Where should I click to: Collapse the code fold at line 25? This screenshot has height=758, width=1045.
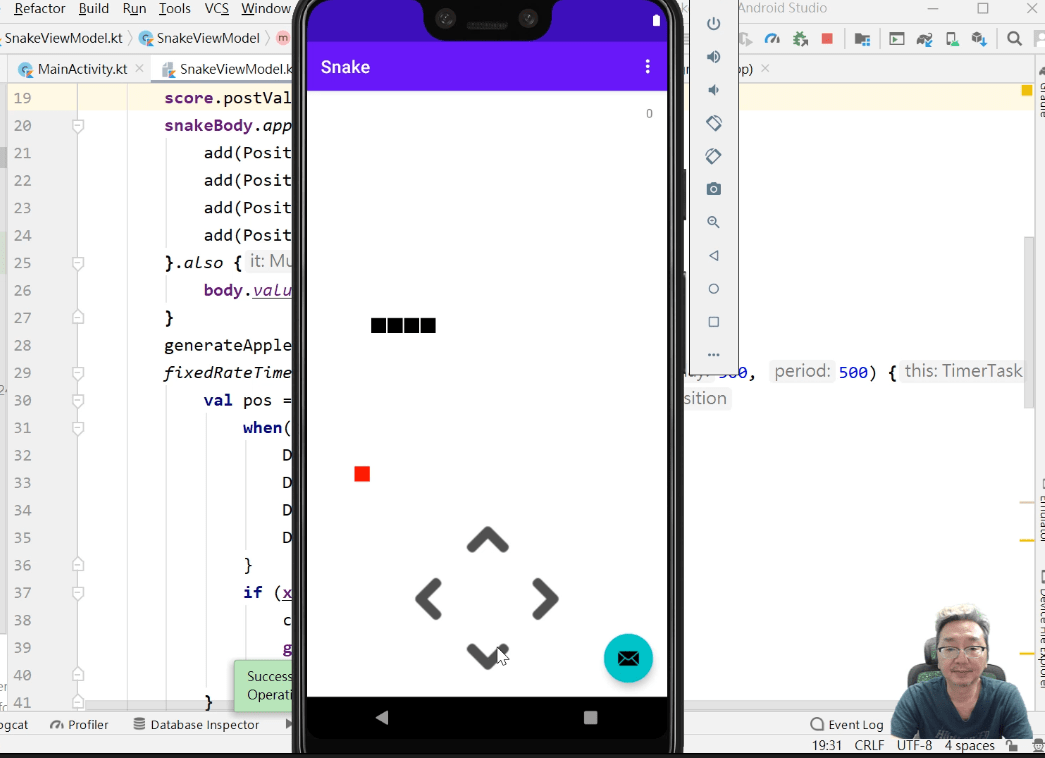point(78,263)
